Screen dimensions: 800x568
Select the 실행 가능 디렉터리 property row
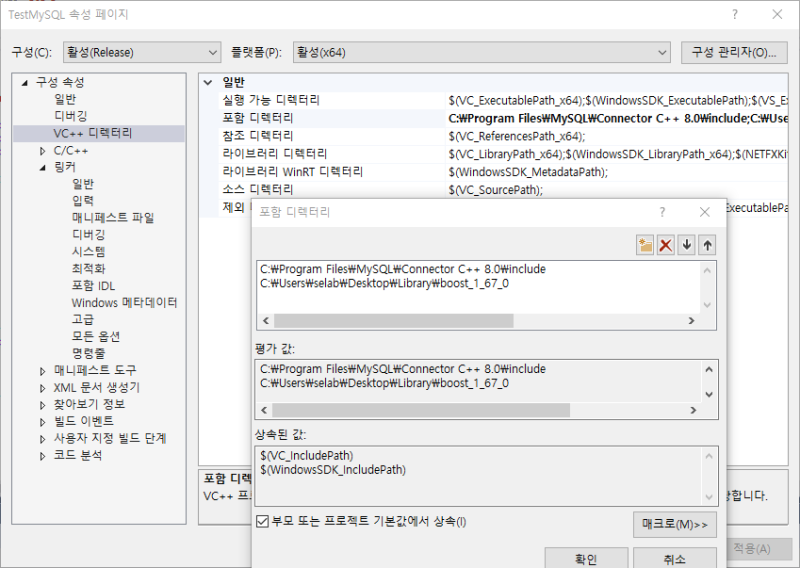point(504,100)
